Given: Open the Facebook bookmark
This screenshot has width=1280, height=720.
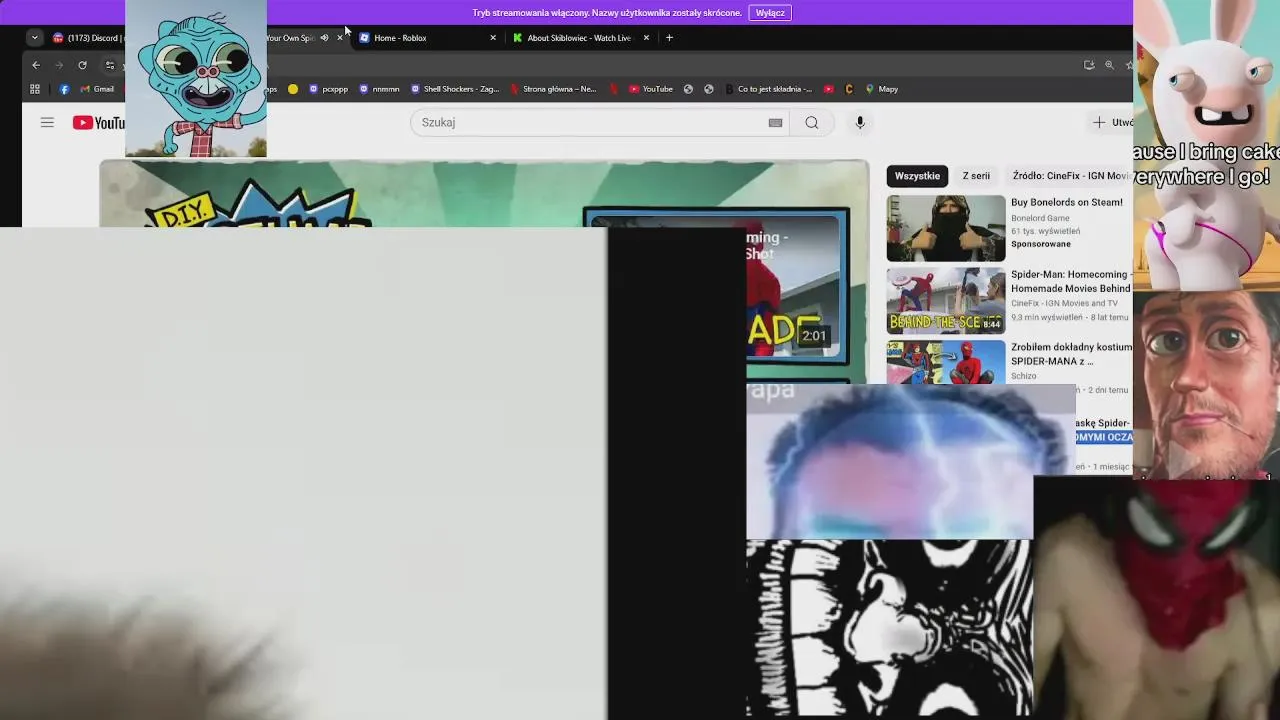Looking at the screenshot, I should tap(64, 89).
